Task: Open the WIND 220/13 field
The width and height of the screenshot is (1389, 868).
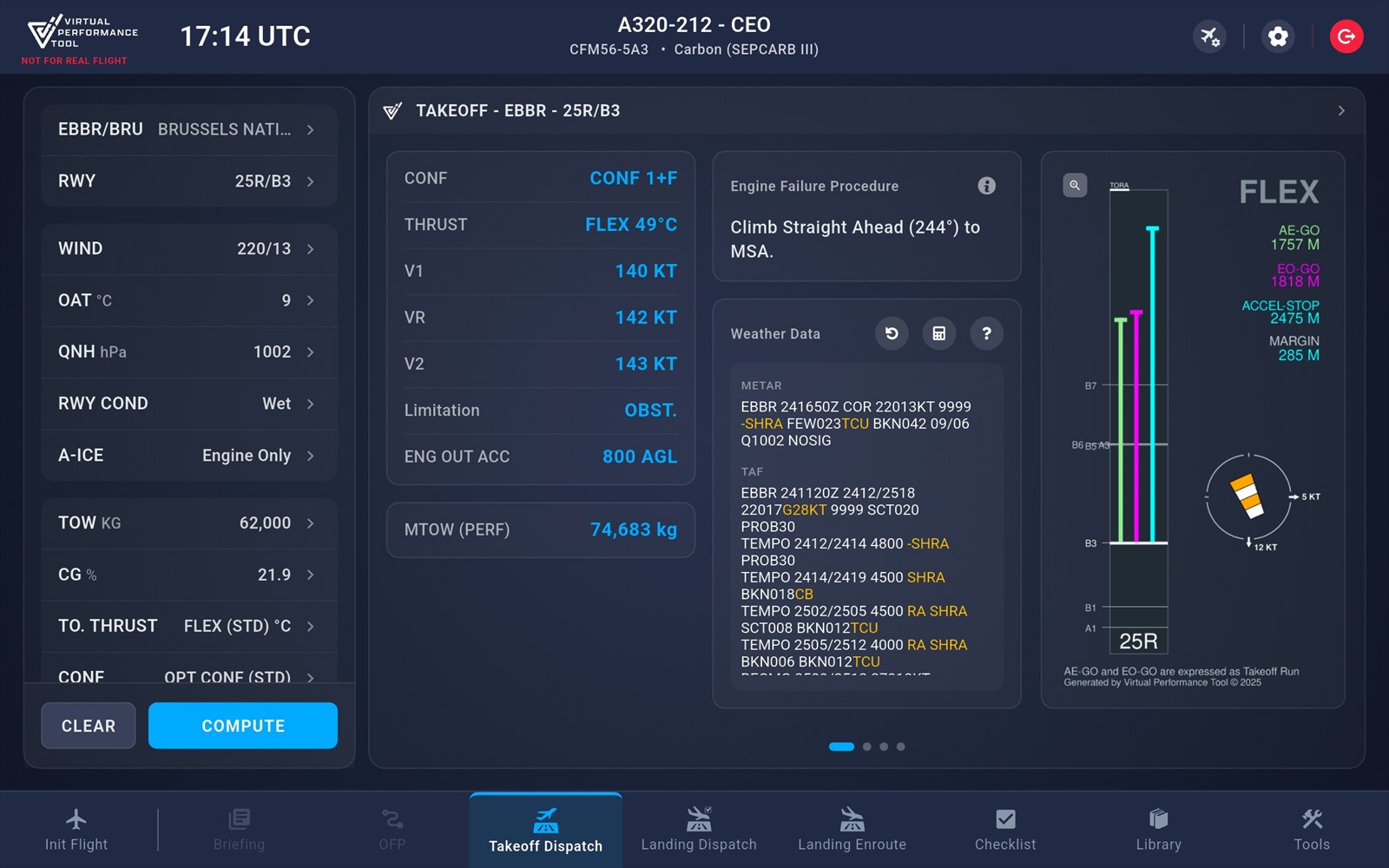Action: (x=189, y=248)
